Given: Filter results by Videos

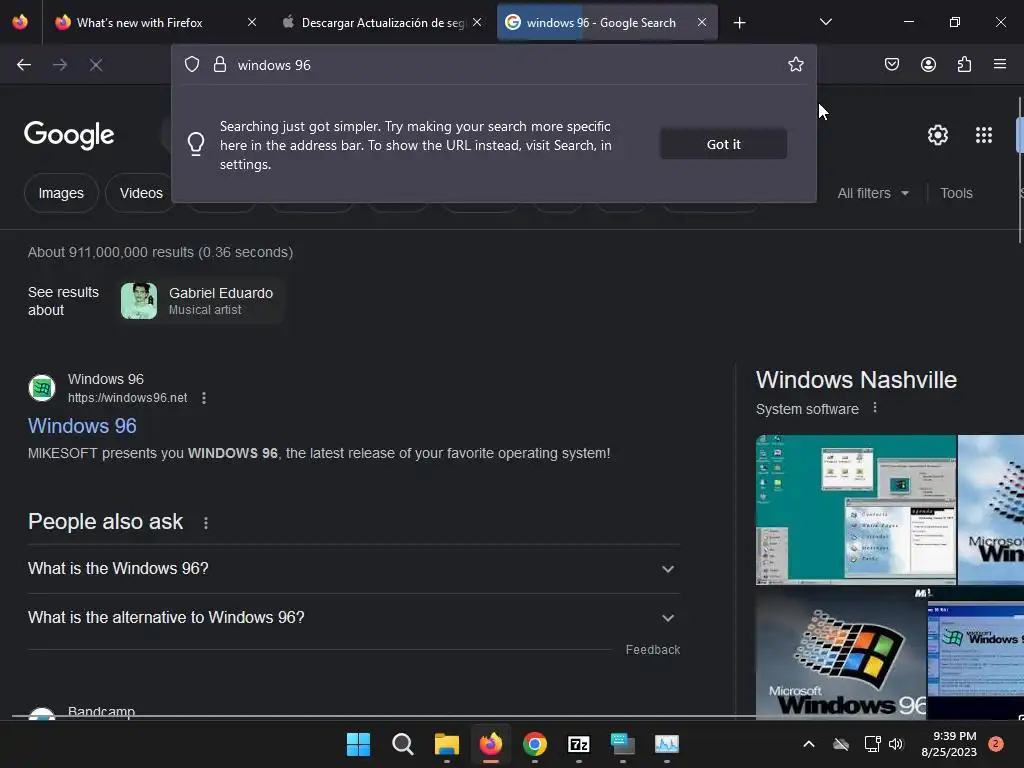Looking at the screenshot, I should 140,193.
